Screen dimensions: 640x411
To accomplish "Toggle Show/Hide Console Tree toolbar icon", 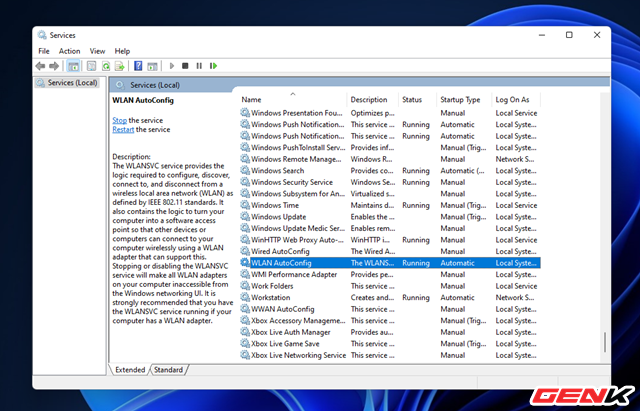I will click(x=73, y=66).
